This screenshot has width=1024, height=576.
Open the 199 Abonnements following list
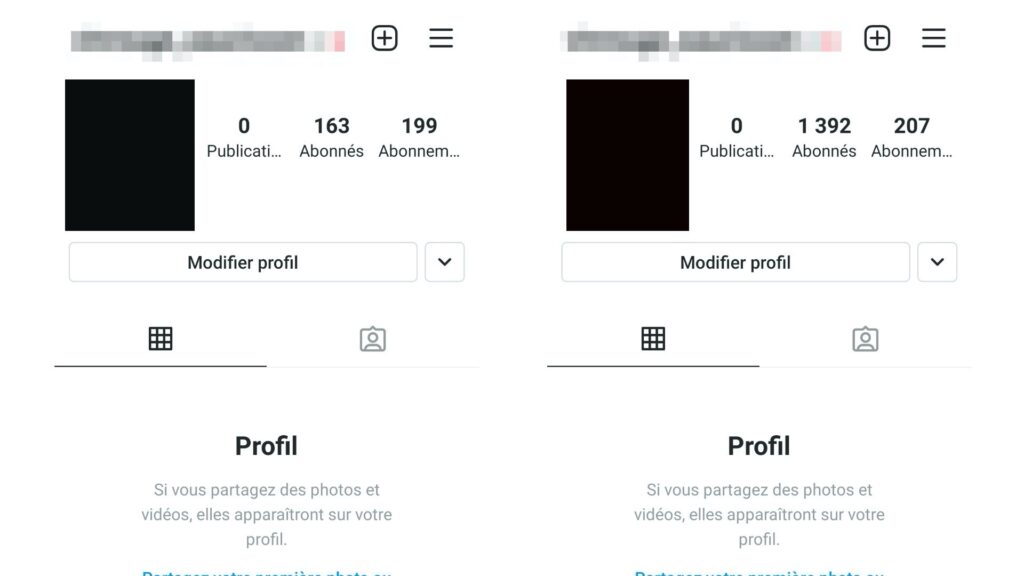419,137
